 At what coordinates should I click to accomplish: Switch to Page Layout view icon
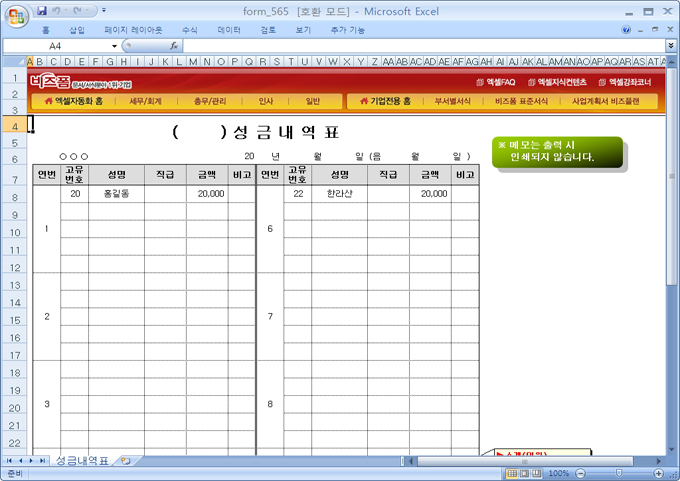pyautogui.click(x=525, y=473)
